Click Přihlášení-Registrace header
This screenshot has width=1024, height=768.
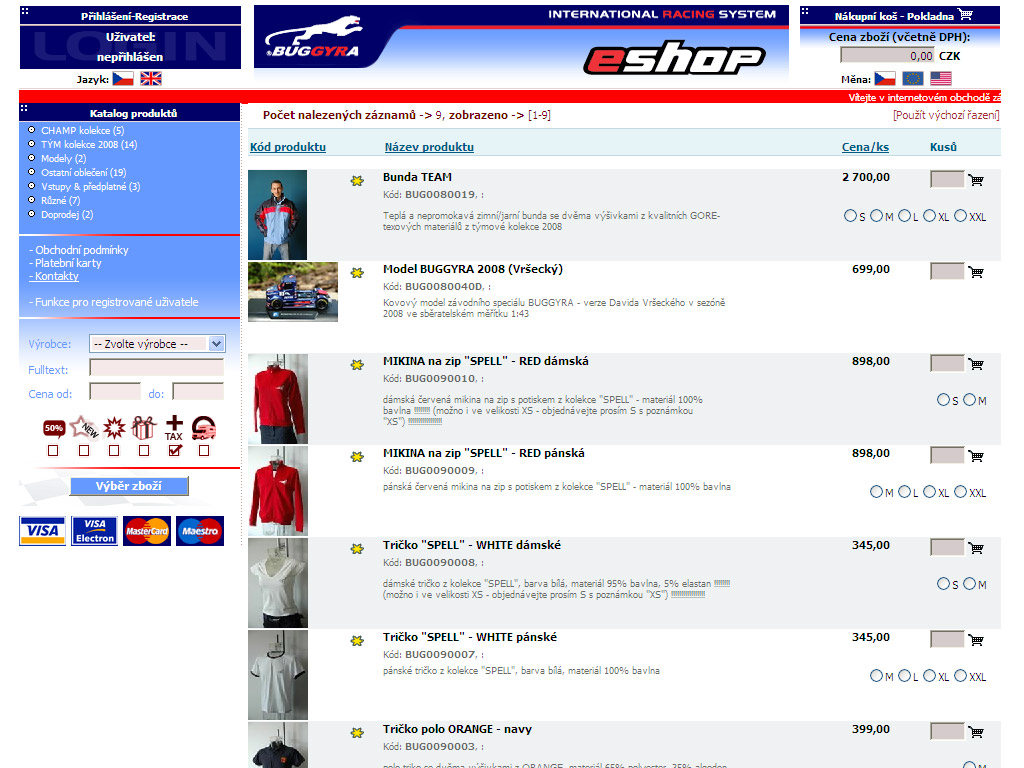click(x=134, y=16)
